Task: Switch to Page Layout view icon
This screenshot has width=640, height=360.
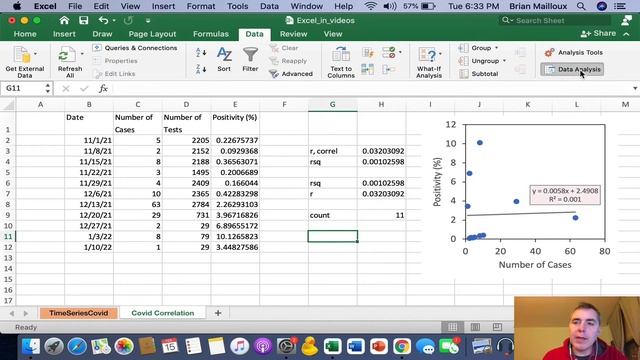Action: tap(475, 327)
